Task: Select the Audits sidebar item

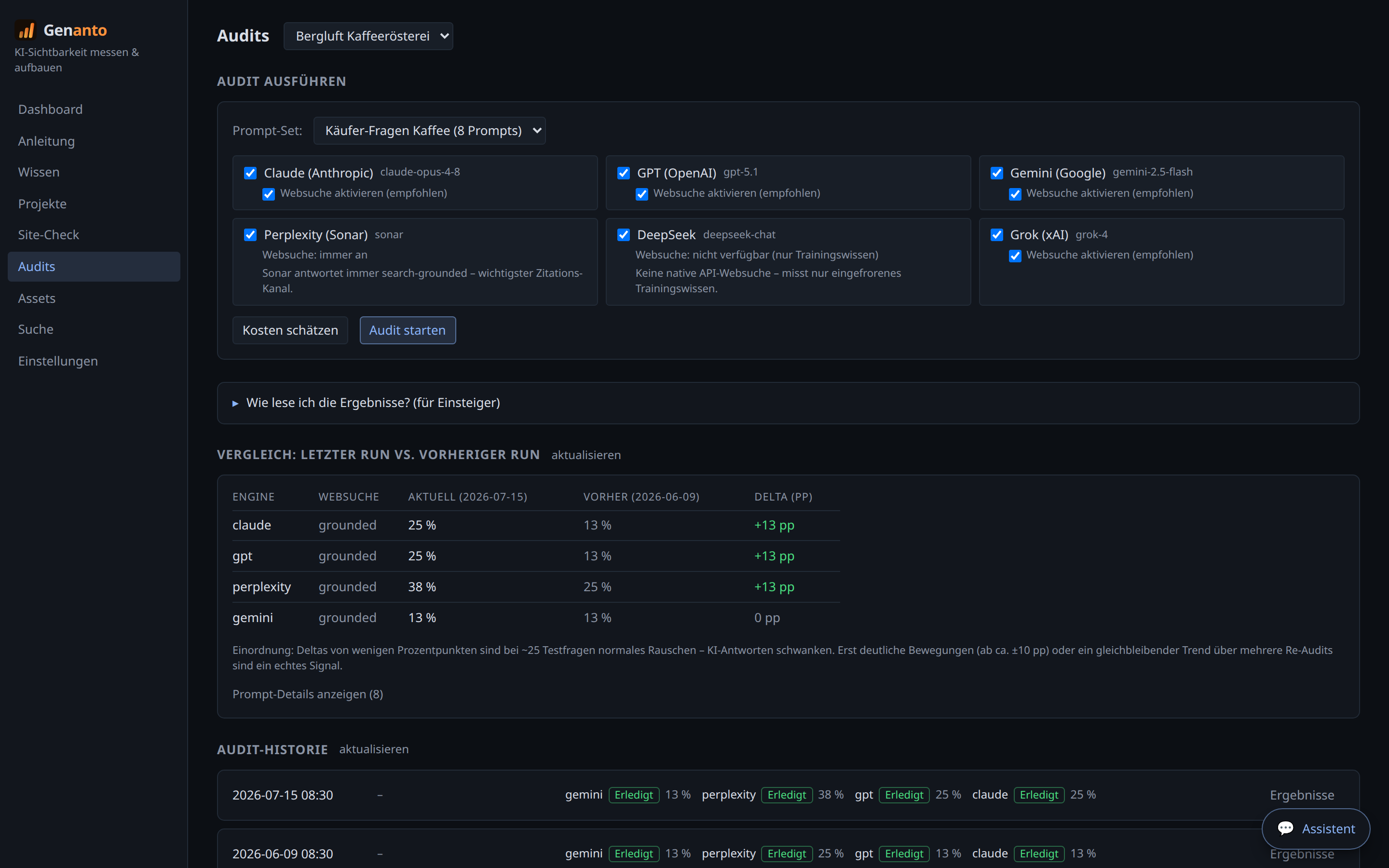Action: point(94,266)
